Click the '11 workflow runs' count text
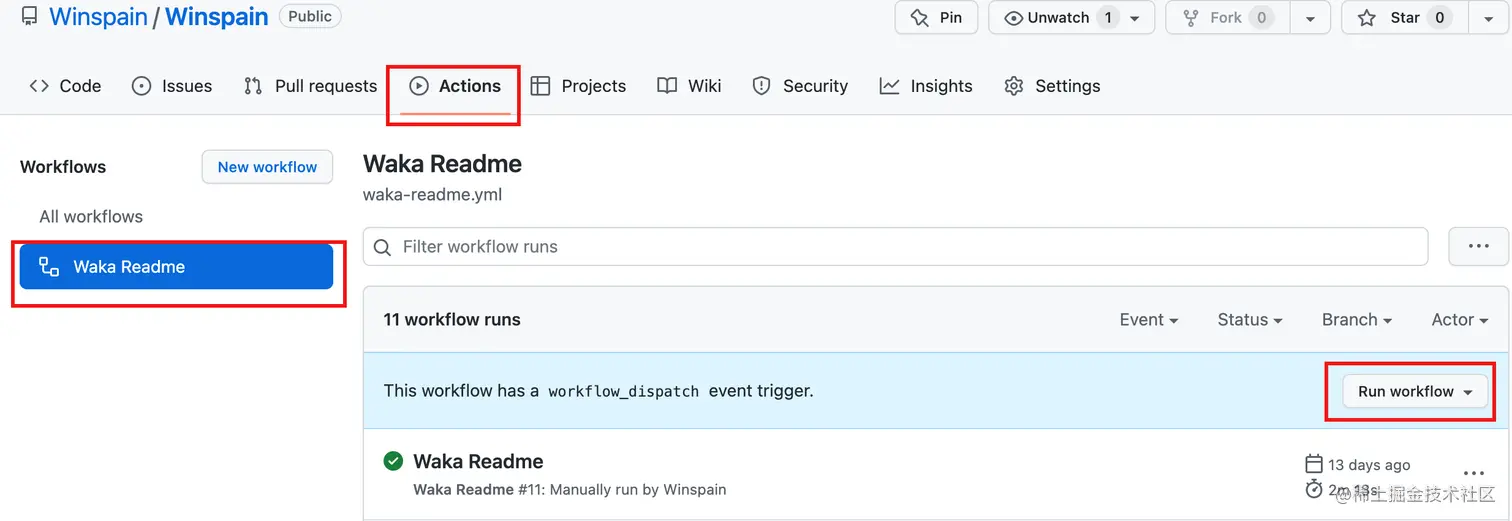 (x=452, y=320)
